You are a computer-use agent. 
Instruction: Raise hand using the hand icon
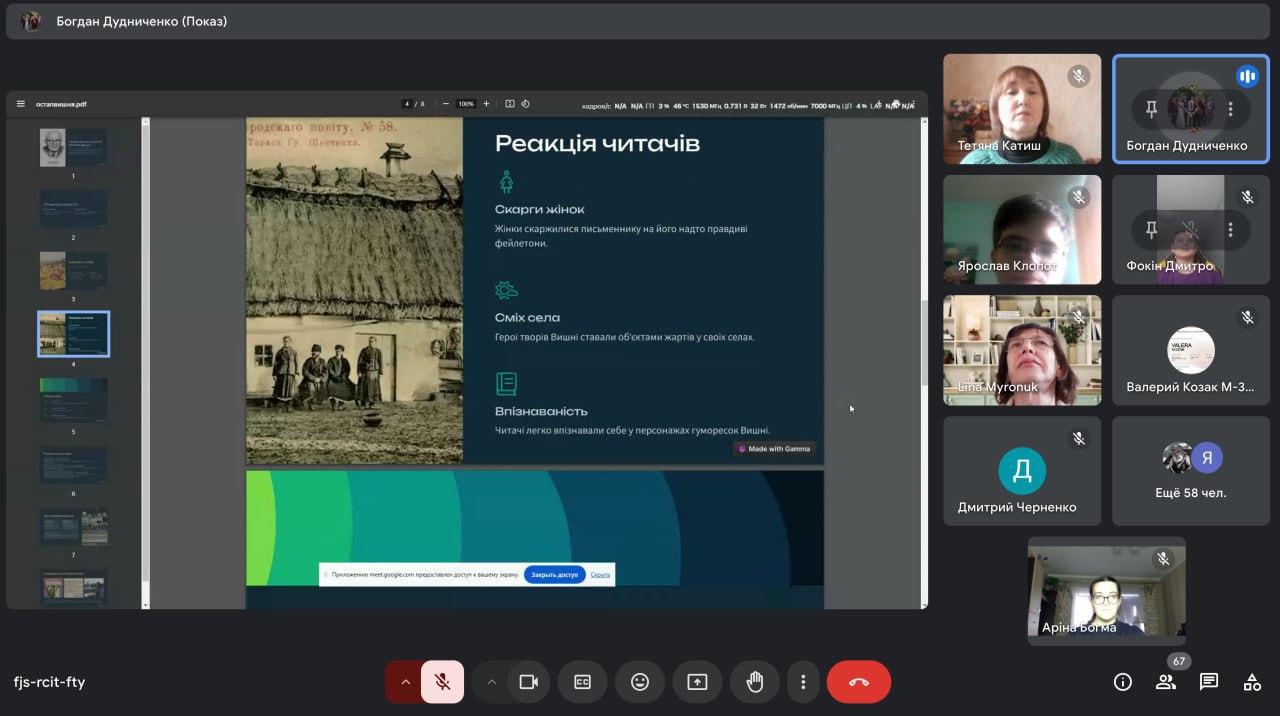point(755,682)
